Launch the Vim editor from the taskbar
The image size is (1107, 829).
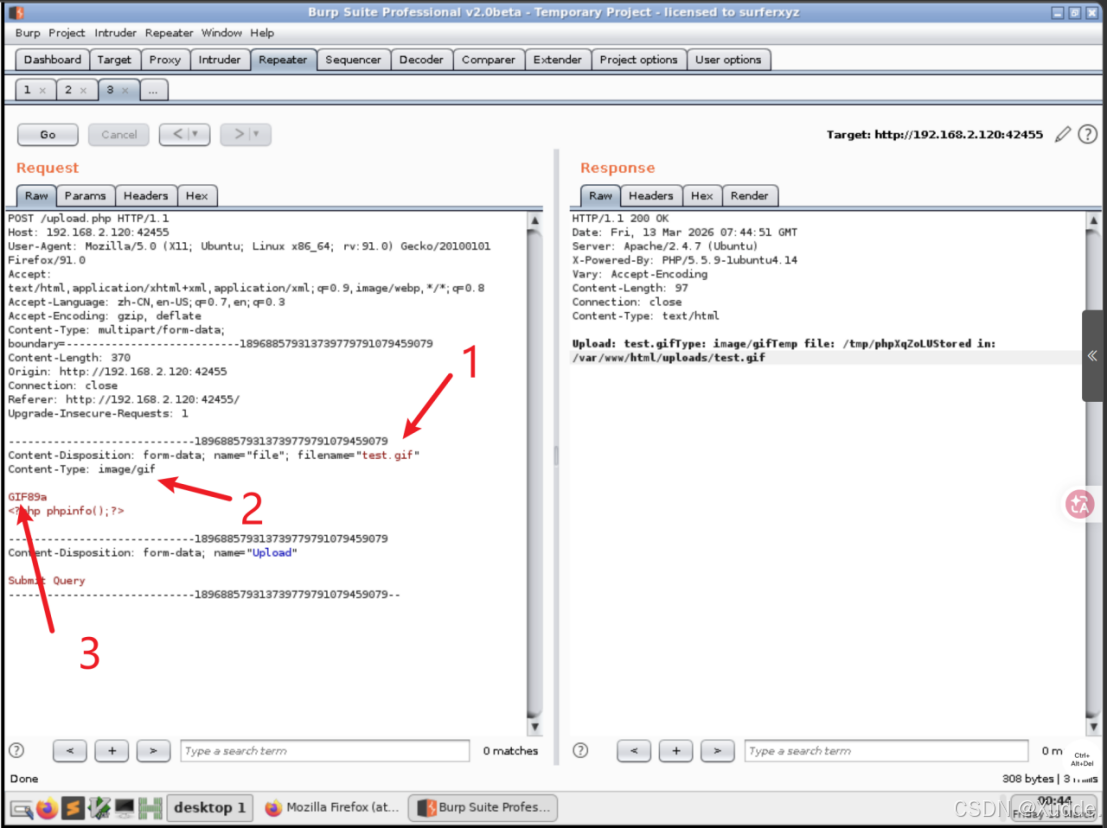point(100,807)
